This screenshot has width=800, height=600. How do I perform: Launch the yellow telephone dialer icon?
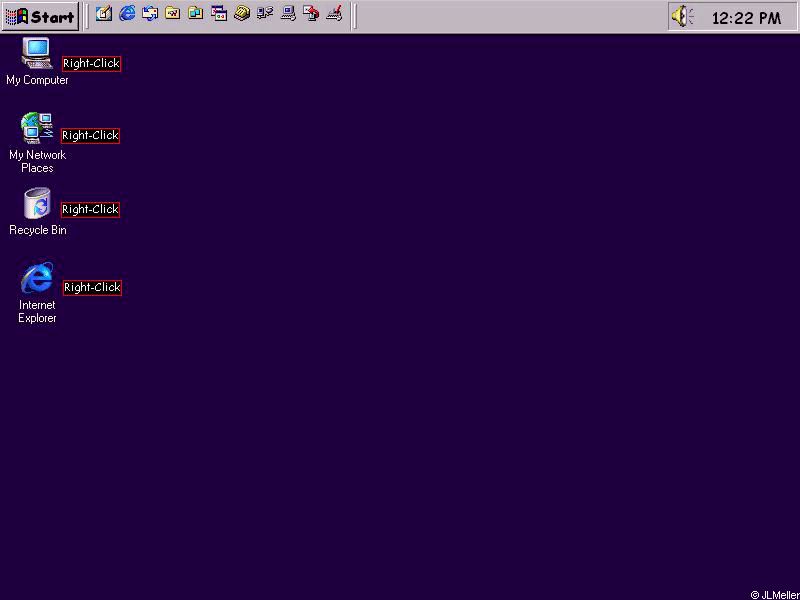point(242,14)
